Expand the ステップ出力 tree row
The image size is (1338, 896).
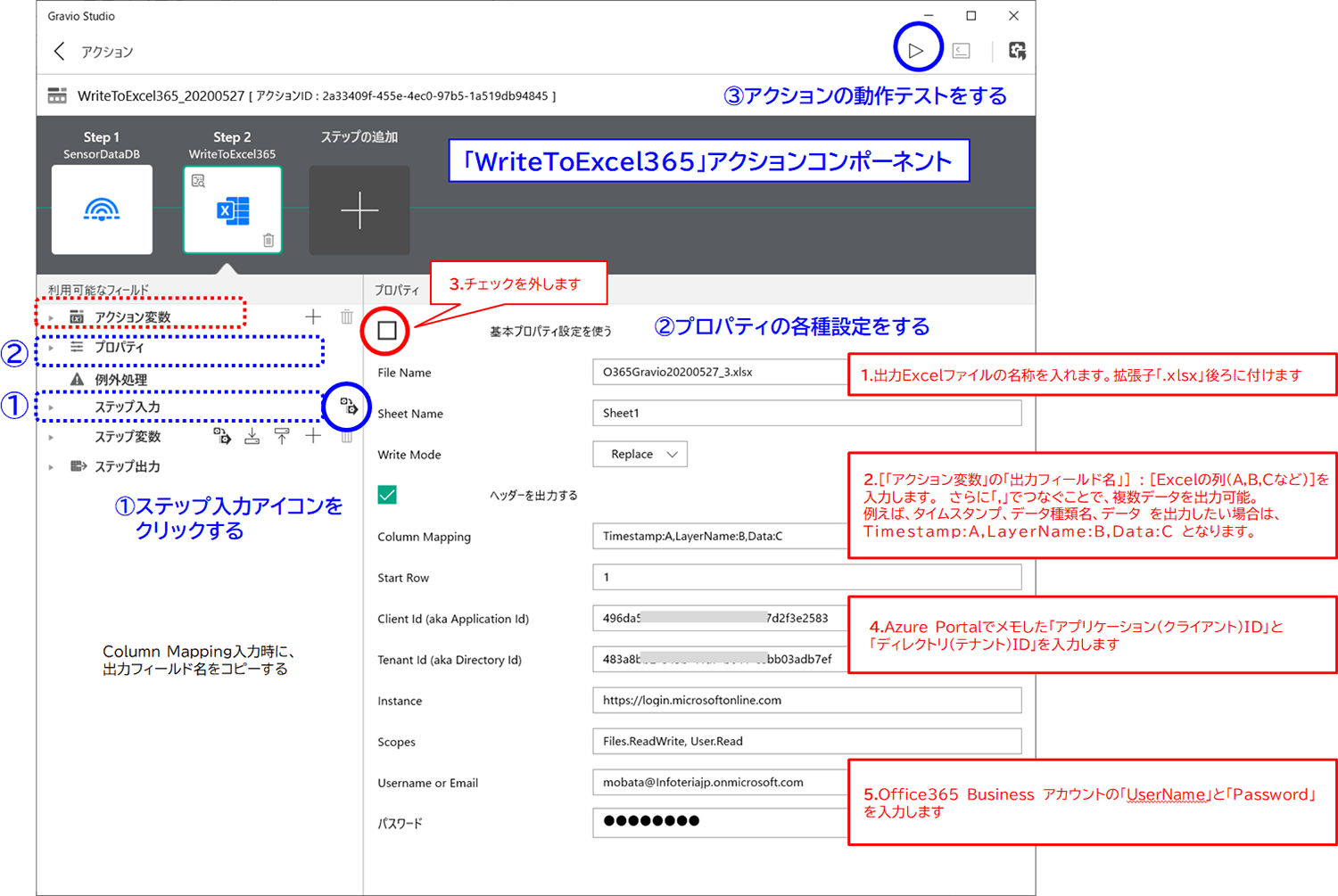[51, 467]
